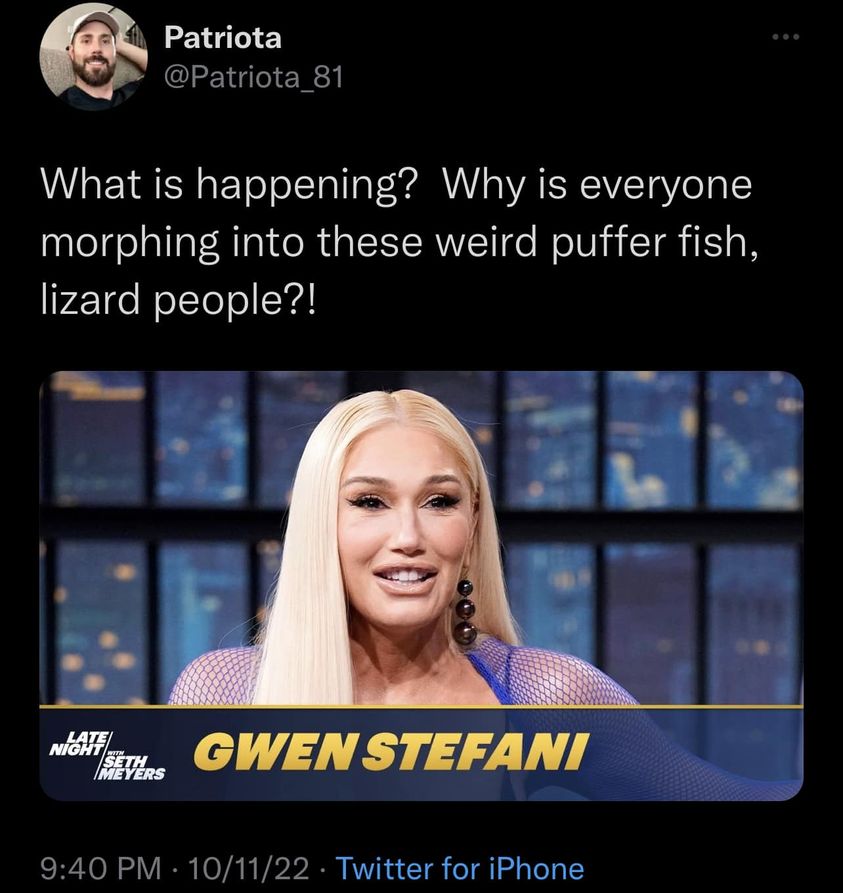Open the Twitter for iPhone source link
The image size is (843, 893).
[x=460, y=869]
